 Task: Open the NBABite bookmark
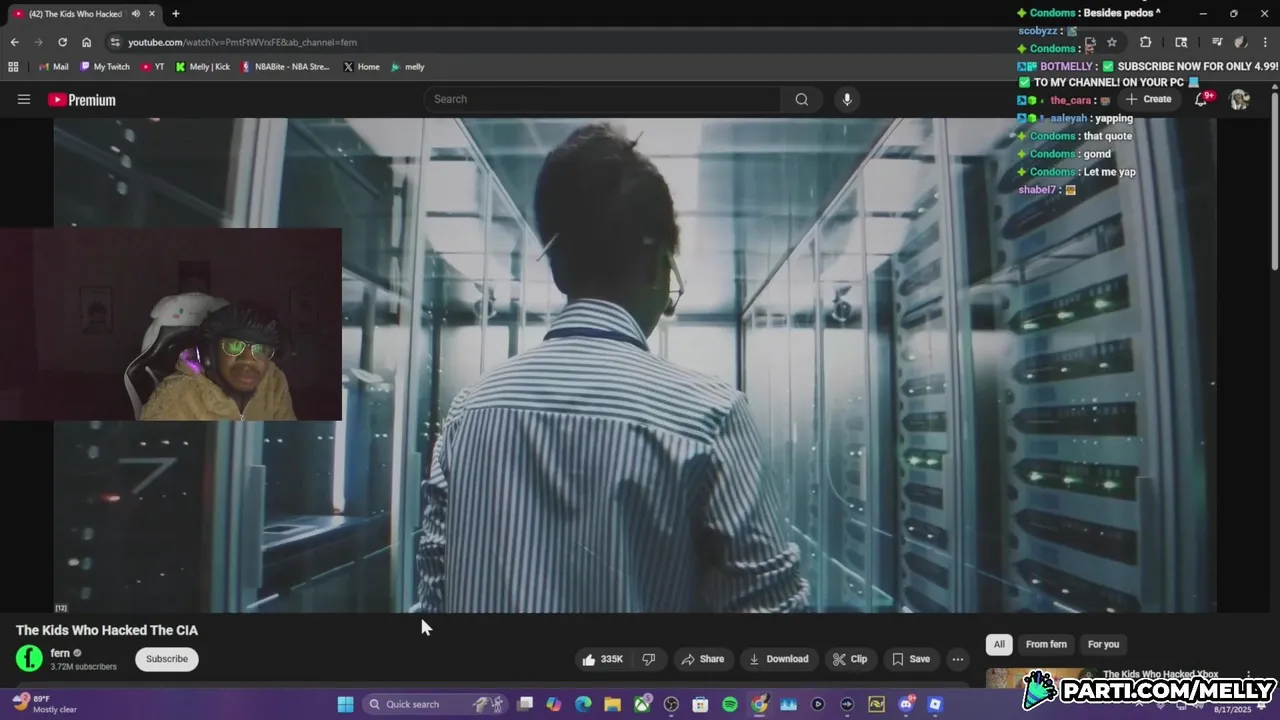[x=284, y=67]
